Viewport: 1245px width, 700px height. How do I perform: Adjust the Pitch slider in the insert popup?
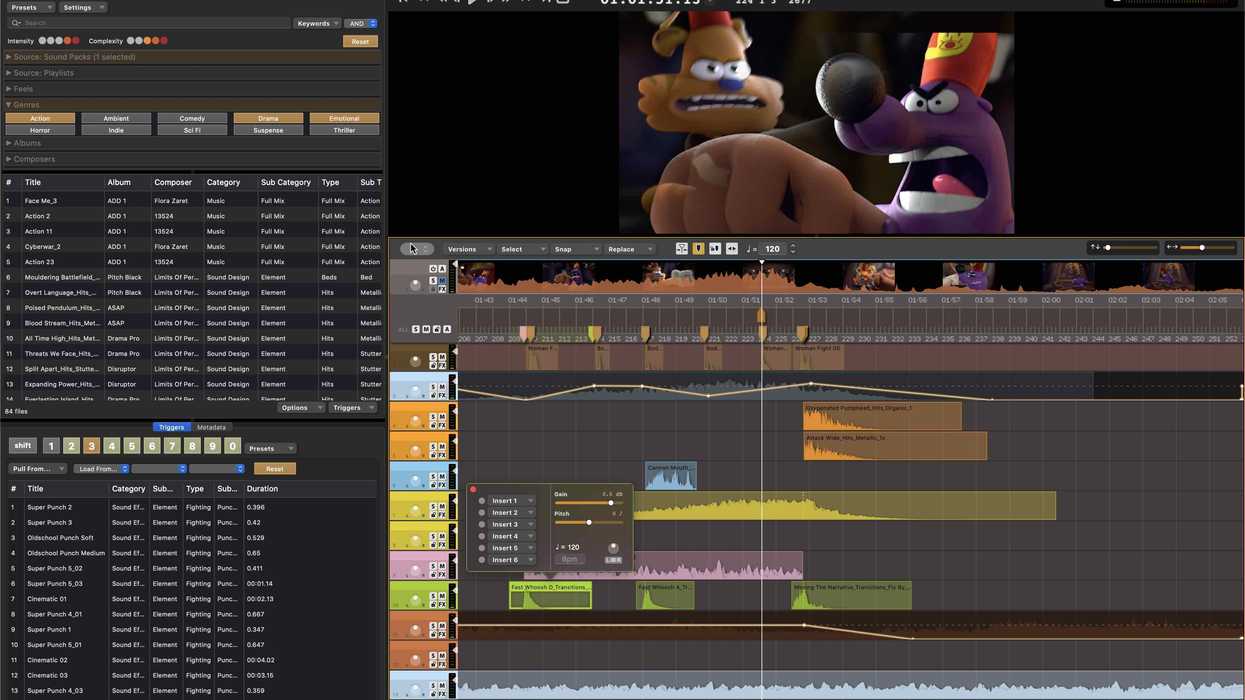(x=588, y=522)
